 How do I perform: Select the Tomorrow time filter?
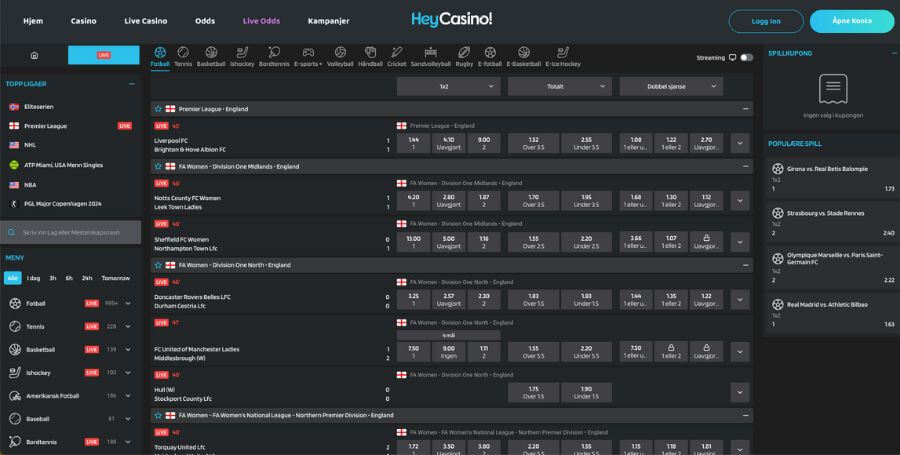[x=115, y=278]
